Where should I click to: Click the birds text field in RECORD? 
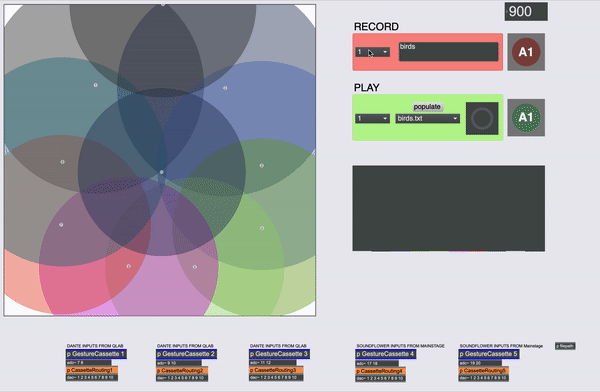coord(448,52)
